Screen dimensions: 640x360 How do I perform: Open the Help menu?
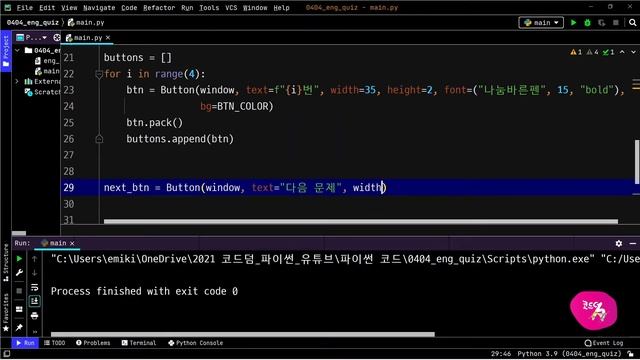[x=281, y=8]
